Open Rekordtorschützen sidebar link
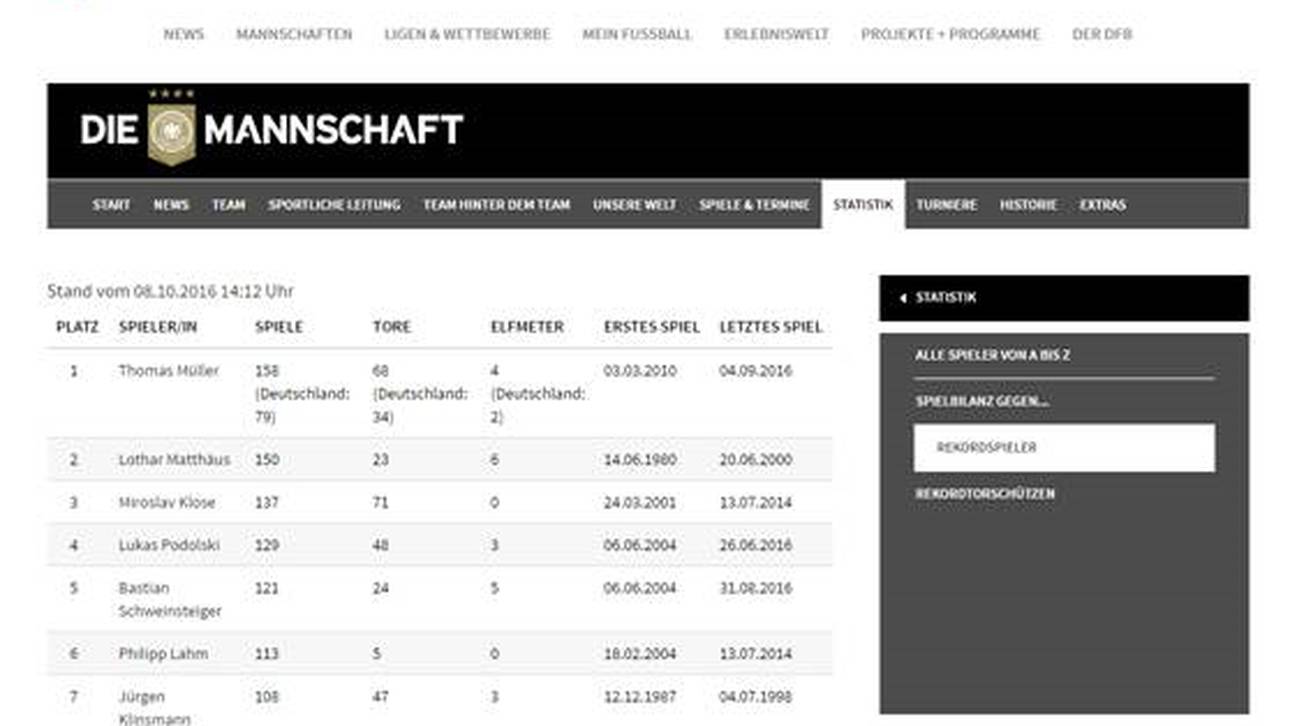This screenshot has width=1290, height=726. 985,494
